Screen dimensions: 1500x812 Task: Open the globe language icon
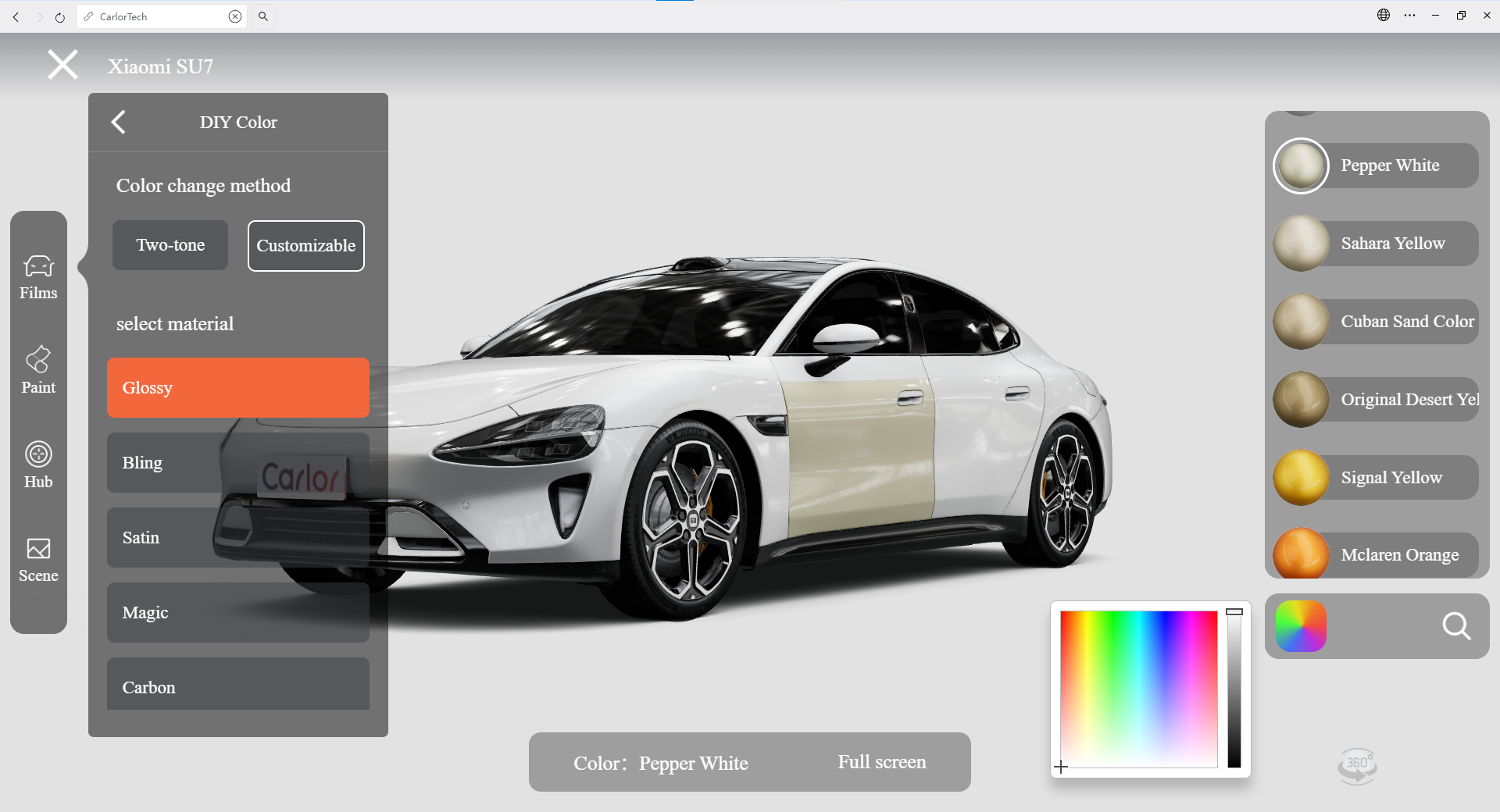pyautogui.click(x=1384, y=15)
